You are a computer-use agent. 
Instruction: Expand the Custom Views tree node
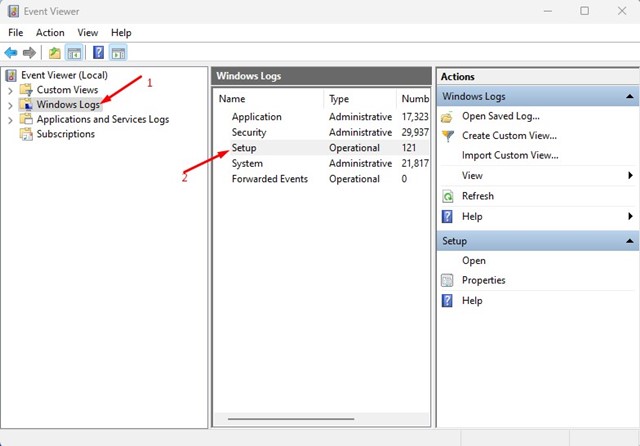coord(11,90)
